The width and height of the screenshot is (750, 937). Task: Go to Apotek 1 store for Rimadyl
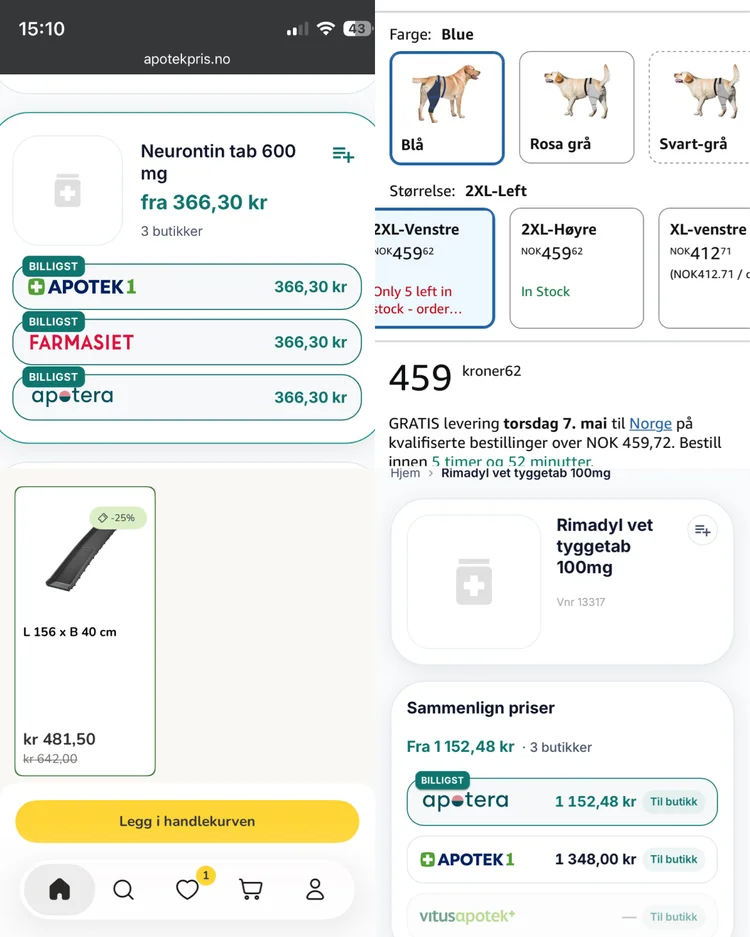pos(673,859)
